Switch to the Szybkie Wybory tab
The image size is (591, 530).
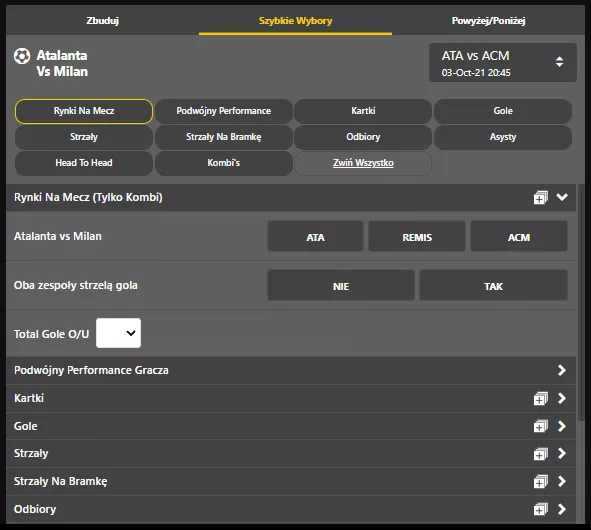pos(296,20)
